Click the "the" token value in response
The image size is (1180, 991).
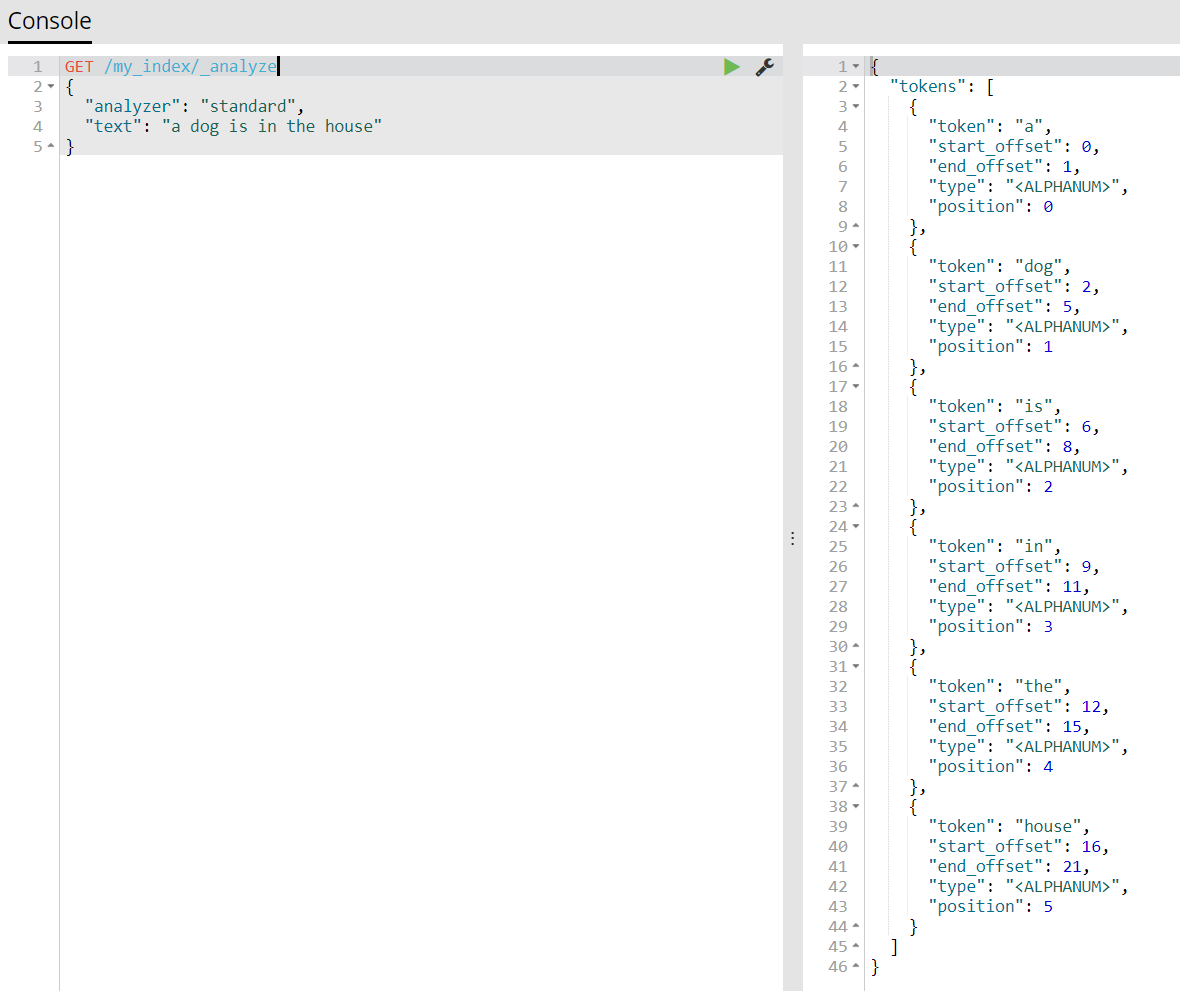click(x=1039, y=686)
